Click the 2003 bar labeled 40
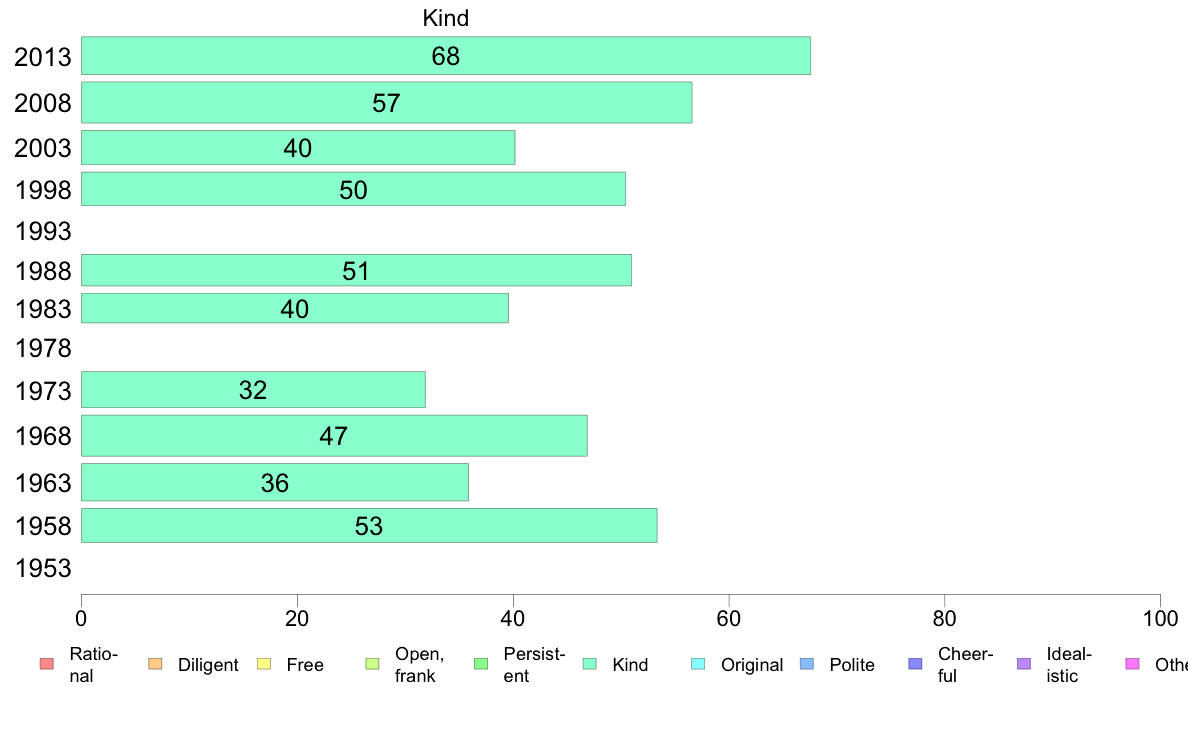This screenshot has height=736, width=1188. [x=298, y=147]
